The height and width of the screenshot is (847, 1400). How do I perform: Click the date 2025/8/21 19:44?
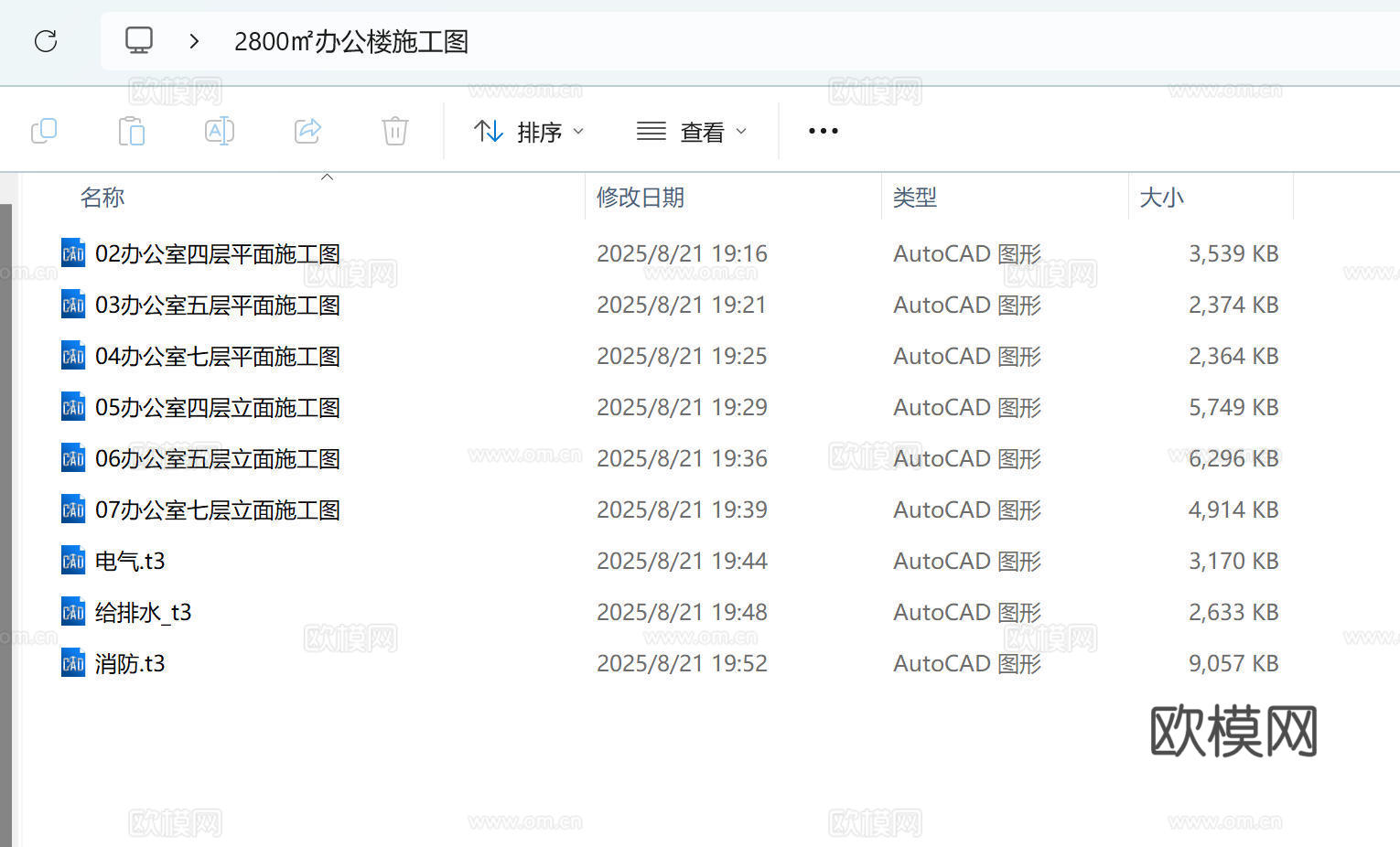tap(682, 561)
